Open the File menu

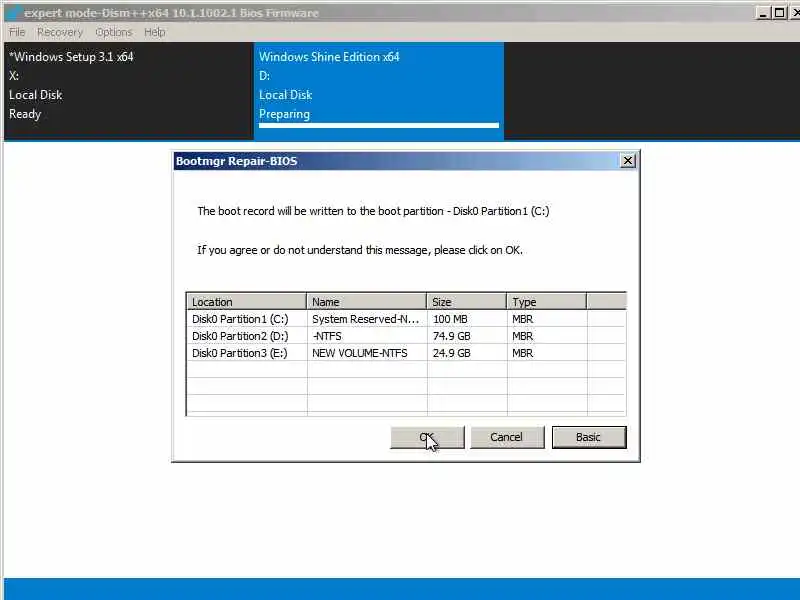pyautogui.click(x=17, y=32)
